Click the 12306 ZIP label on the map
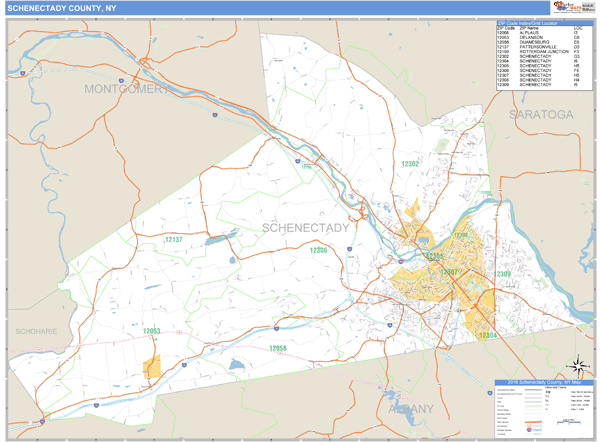Viewport: 600px width, 442px height. coord(318,250)
